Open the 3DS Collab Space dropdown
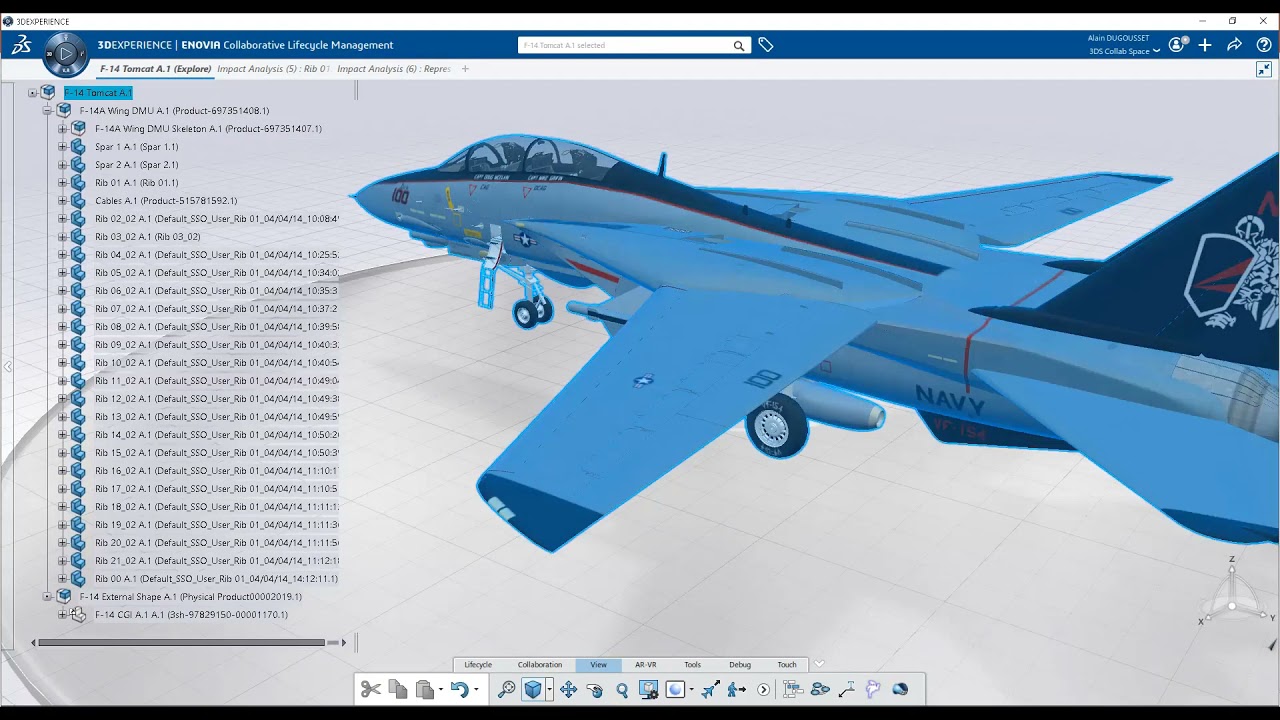This screenshot has height=720, width=1280. 1124,51
